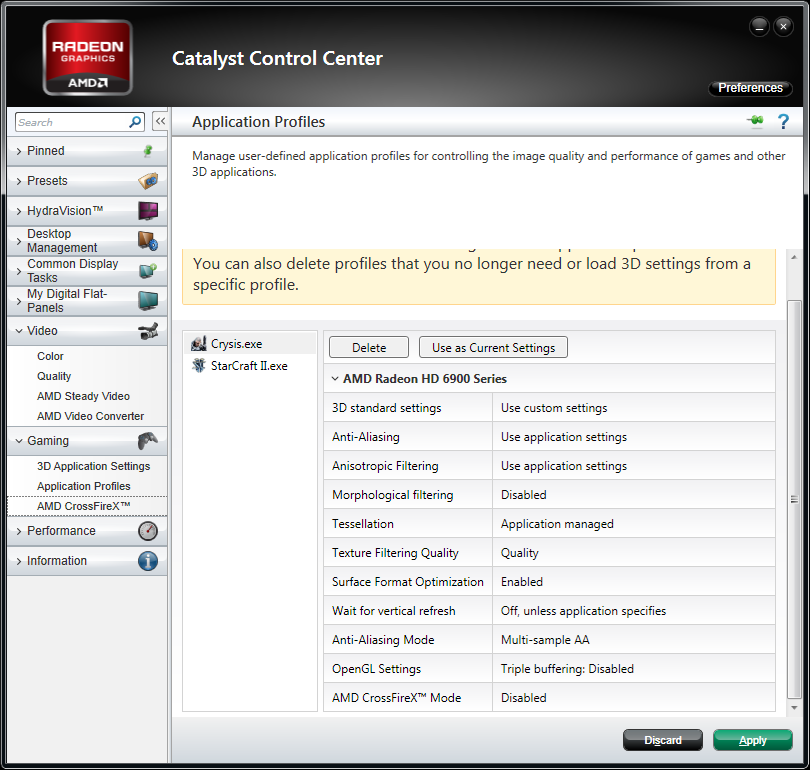Collapse the sidebar with double-arrow button
The width and height of the screenshot is (810, 770).
point(160,121)
